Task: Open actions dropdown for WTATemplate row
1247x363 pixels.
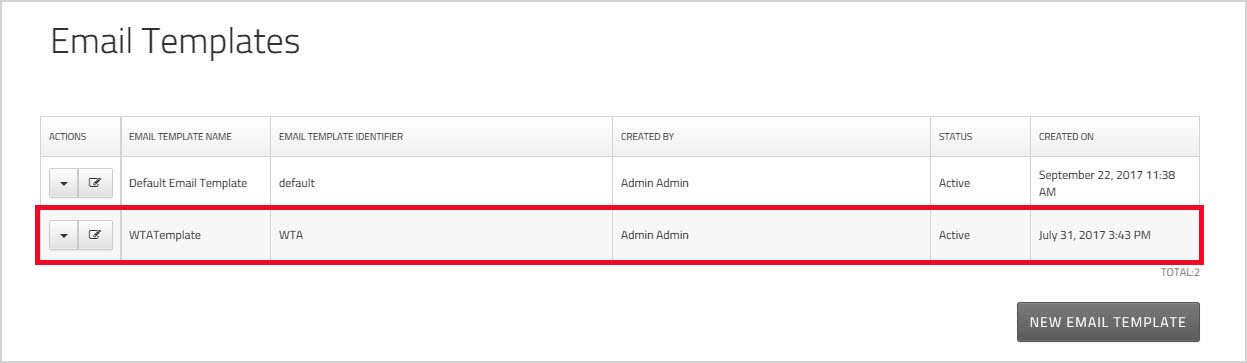Action: coord(64,235)
